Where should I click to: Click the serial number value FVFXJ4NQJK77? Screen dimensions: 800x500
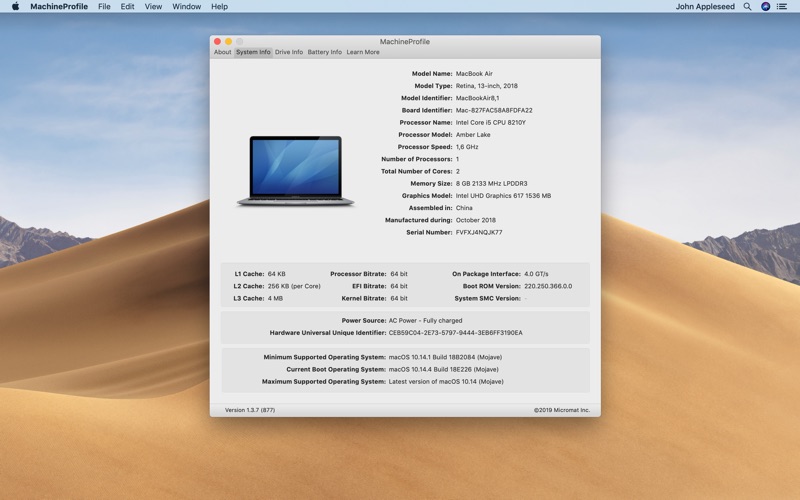point(479,233)
